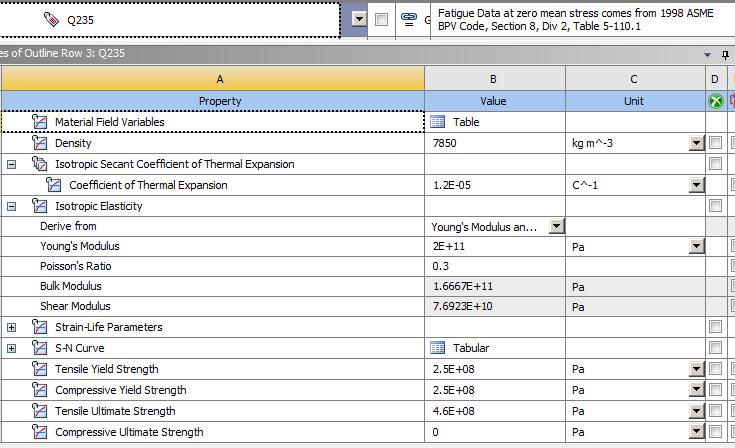Image resolution: width=735 pixels, height=448 pixels.
Task: Open the Density unit dropdown
Action: [696, 143]
